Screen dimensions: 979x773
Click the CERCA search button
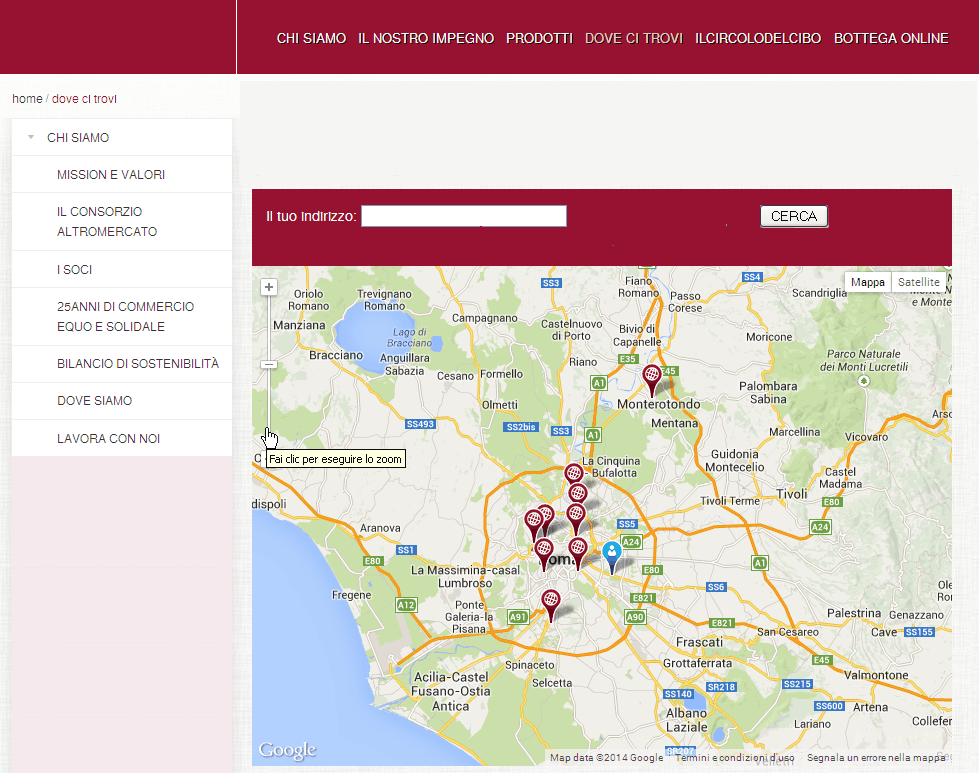[x=794, y=216]
